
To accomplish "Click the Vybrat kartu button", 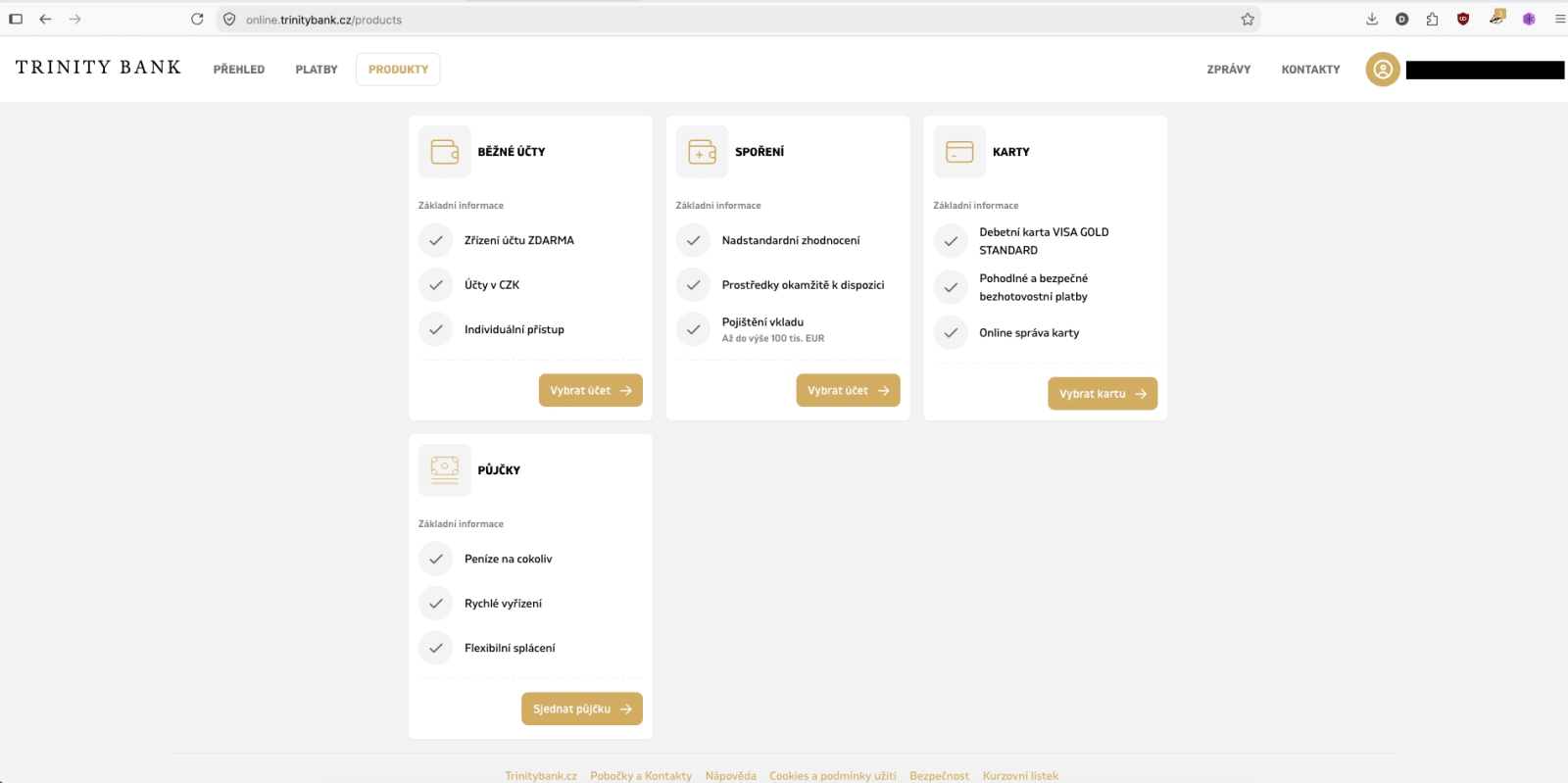I will coord(1102,394).
